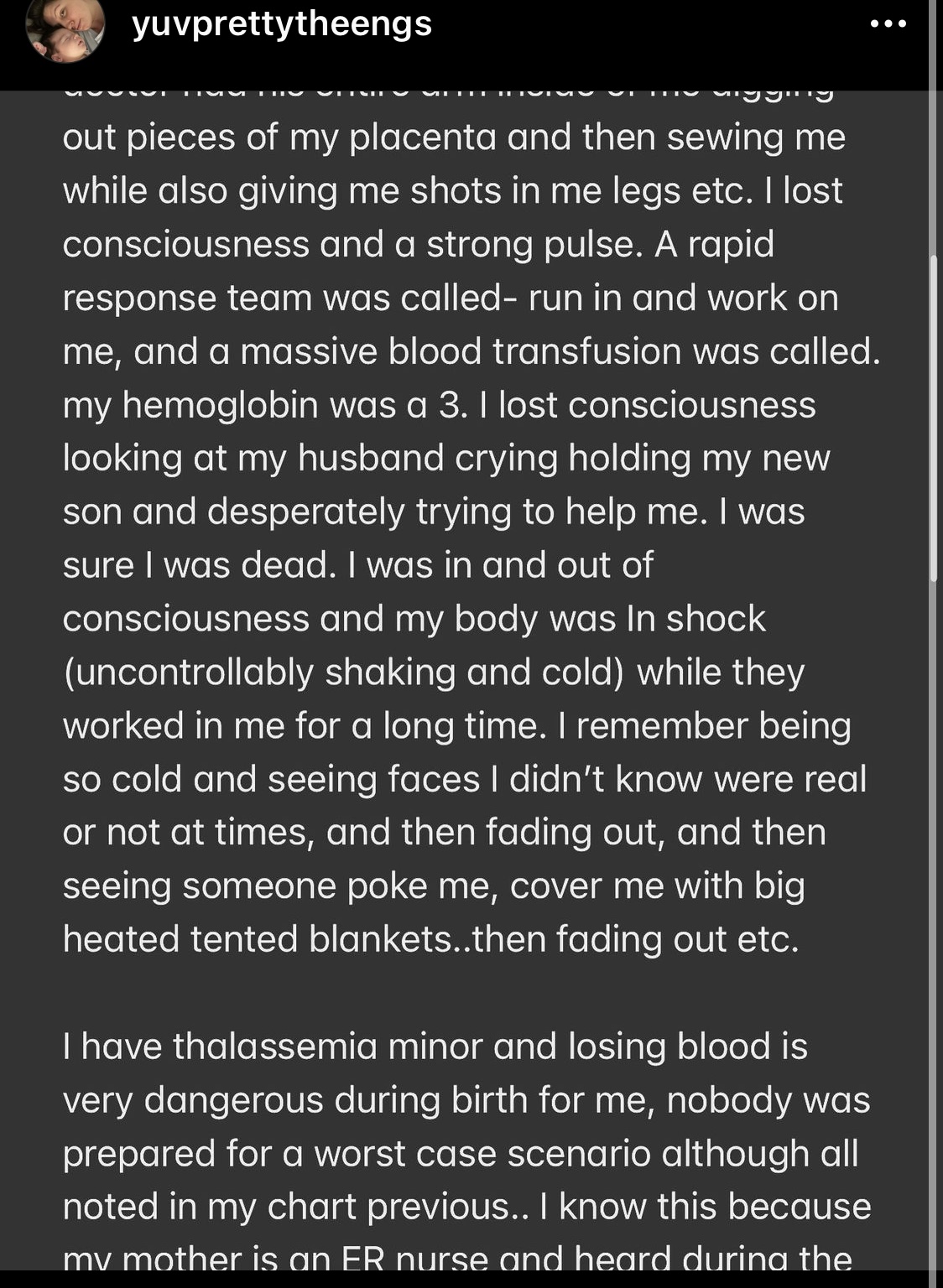Click the vertical scrollbar thumb
The height and width of the screenshot is (1288, 943).
tap(934, 418)
